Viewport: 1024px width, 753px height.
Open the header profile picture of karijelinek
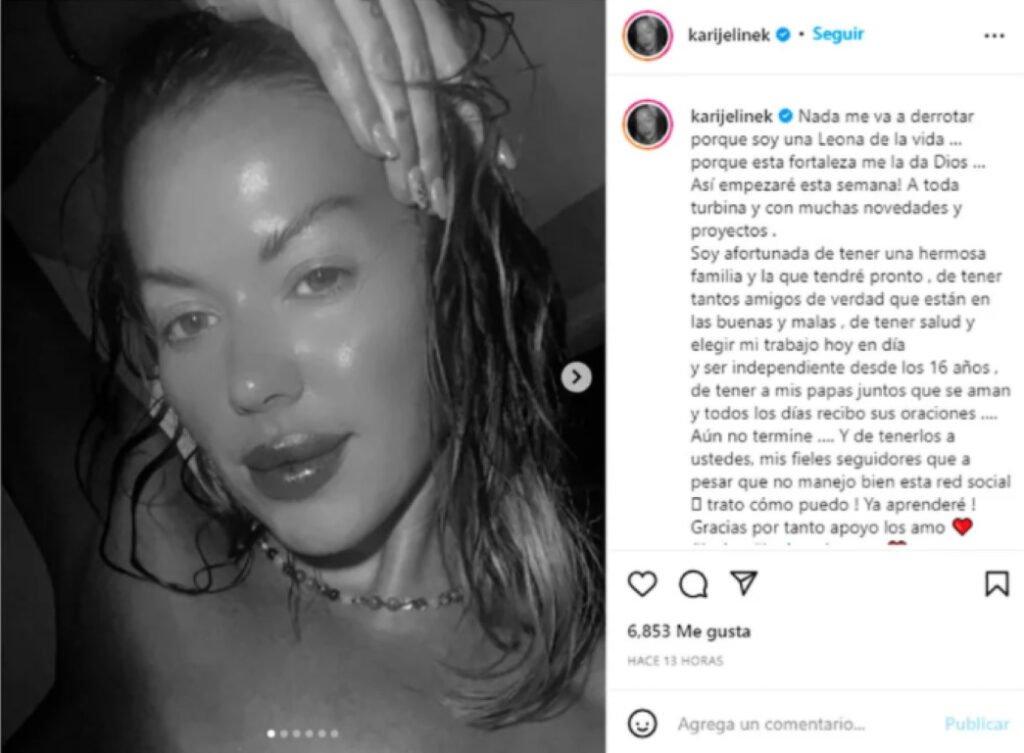pyautogui.click(x=647, y=35)
